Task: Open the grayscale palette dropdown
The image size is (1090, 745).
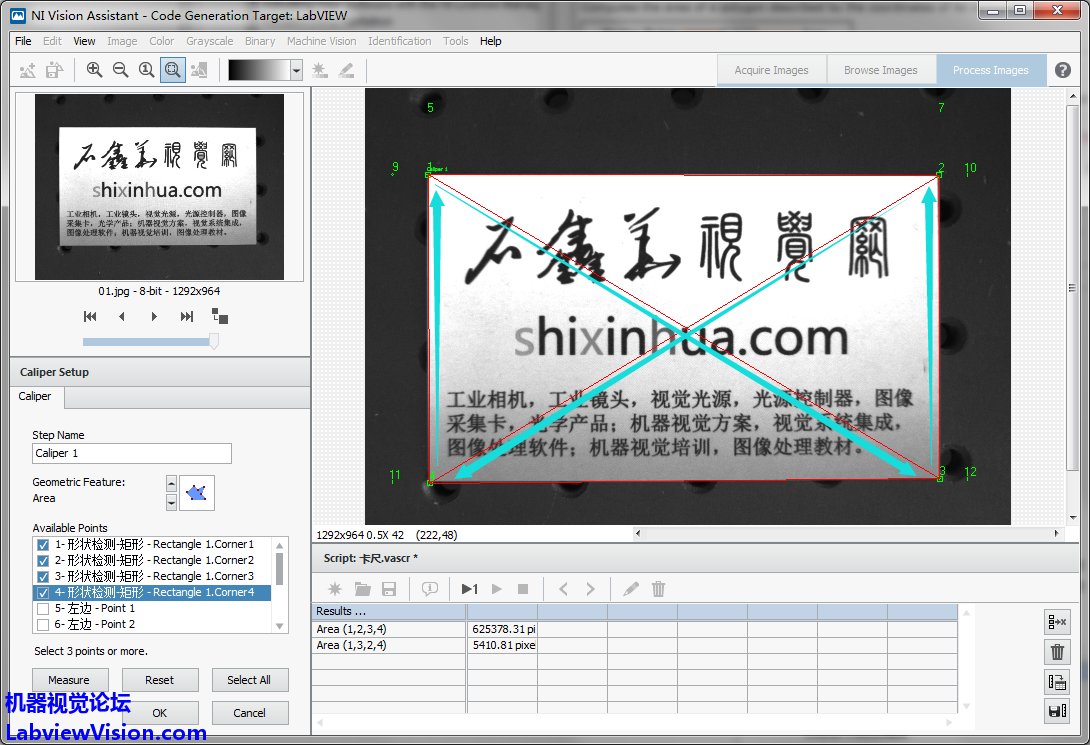Action: 296,70
